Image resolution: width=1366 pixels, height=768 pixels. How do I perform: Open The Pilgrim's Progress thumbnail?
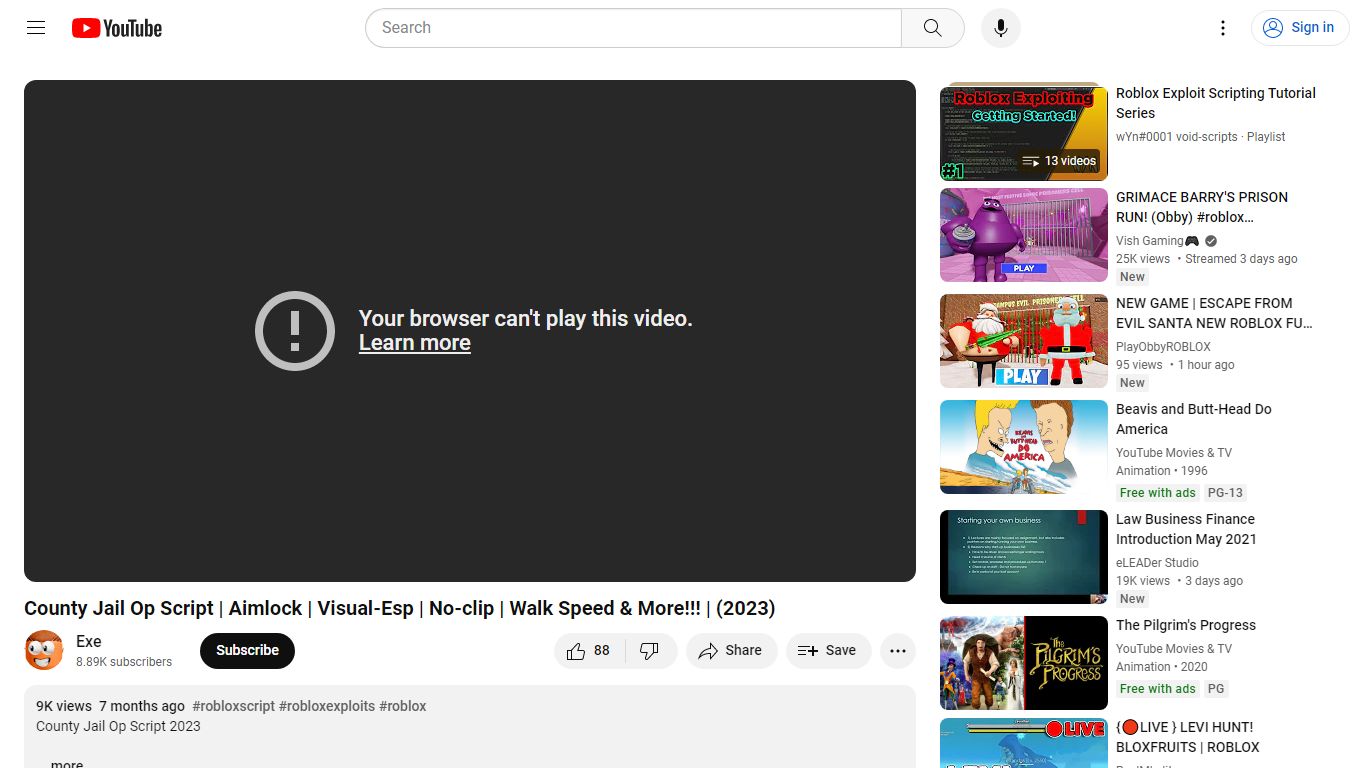pos(1024,663)
